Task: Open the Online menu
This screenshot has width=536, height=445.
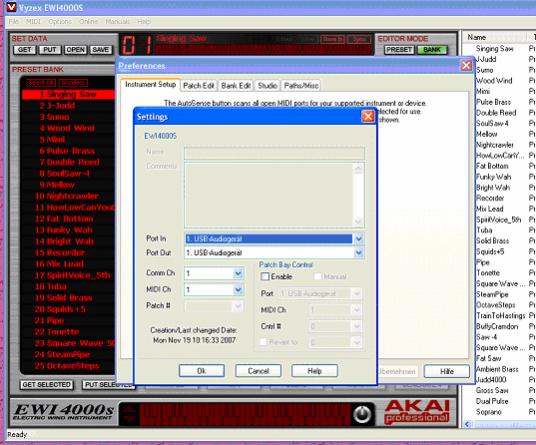Action: pos(89,22)
